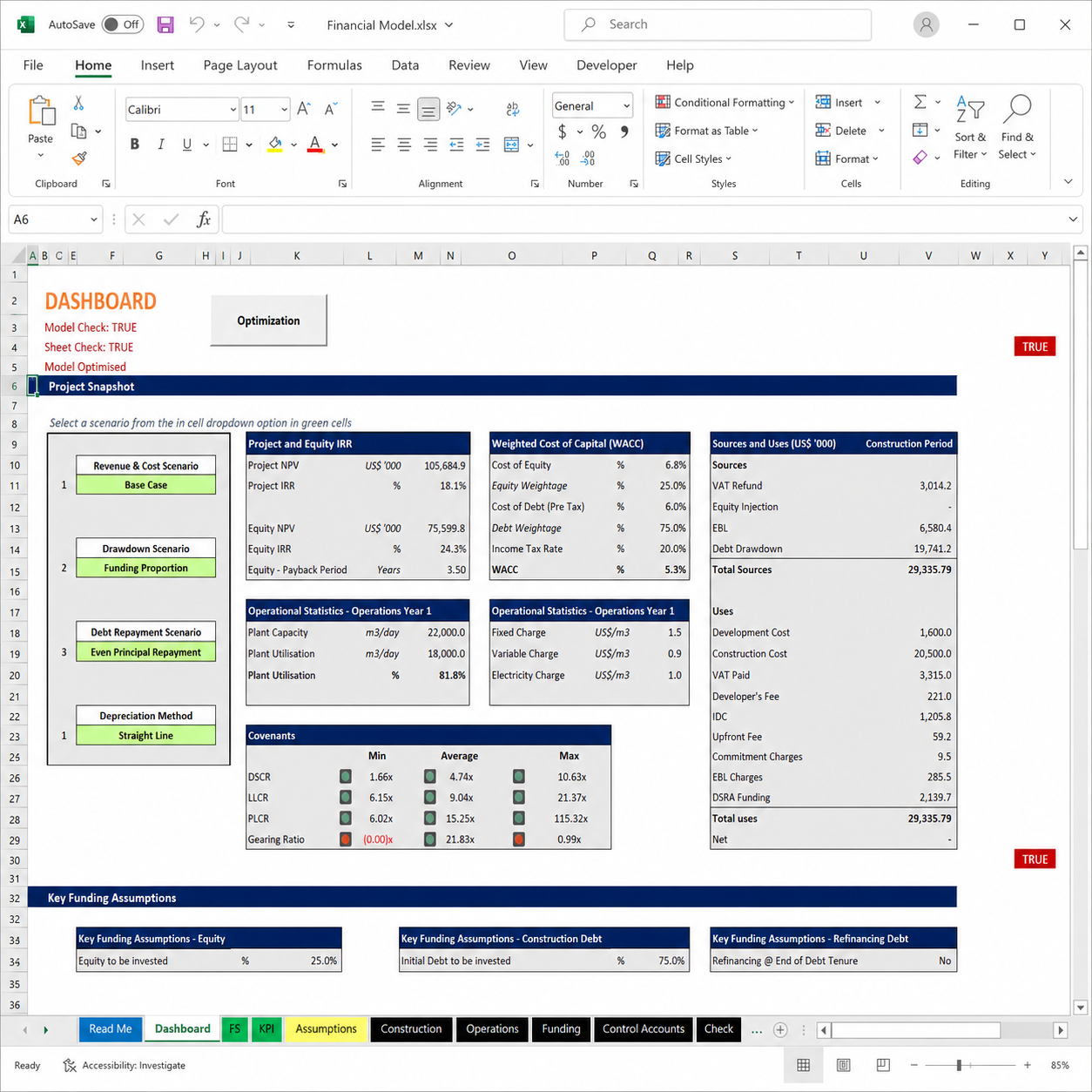Switch to the Assumptions sheet tab
The width and height of the screenshot is (1092, 1092).
(326, 1029)
